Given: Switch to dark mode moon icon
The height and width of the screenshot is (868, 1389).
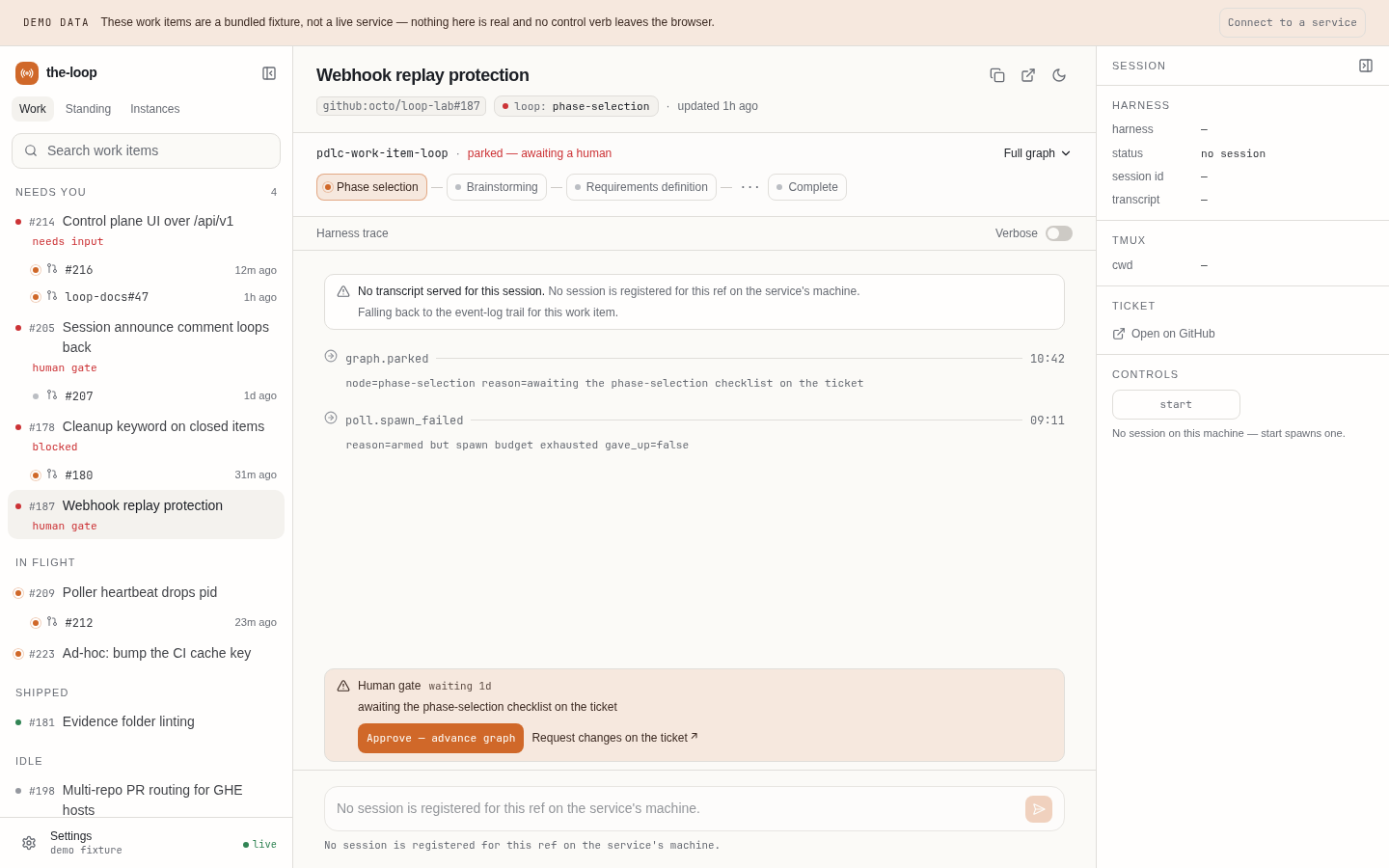Looking at the screenshot, I should coord(1059,75).
